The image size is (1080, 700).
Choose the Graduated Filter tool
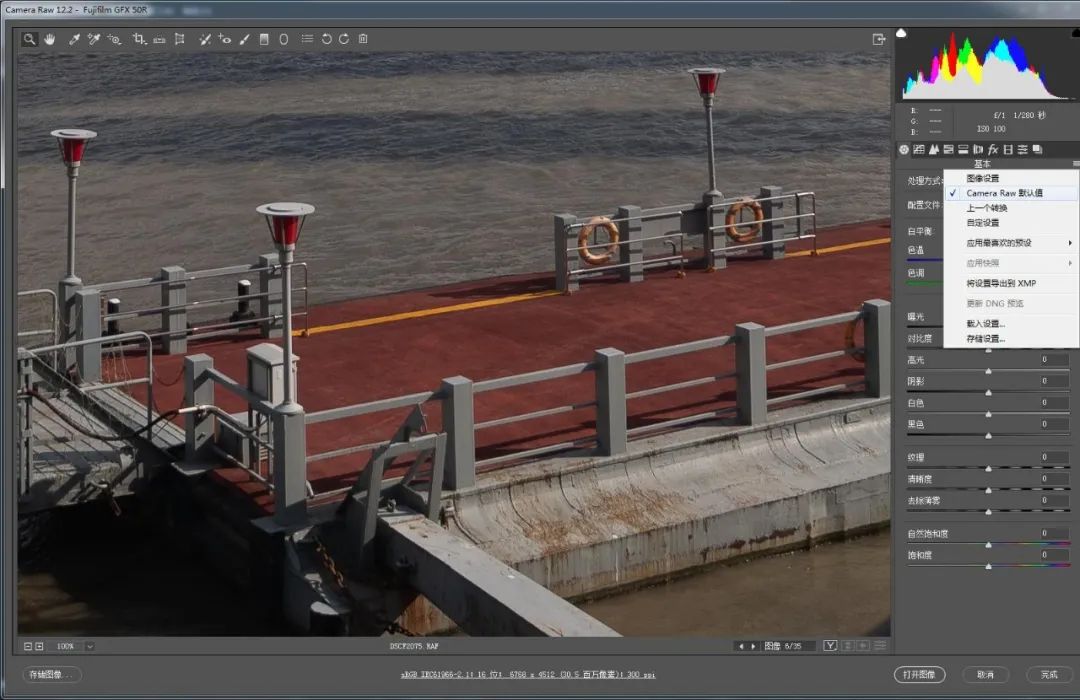[x=264, y=39]
